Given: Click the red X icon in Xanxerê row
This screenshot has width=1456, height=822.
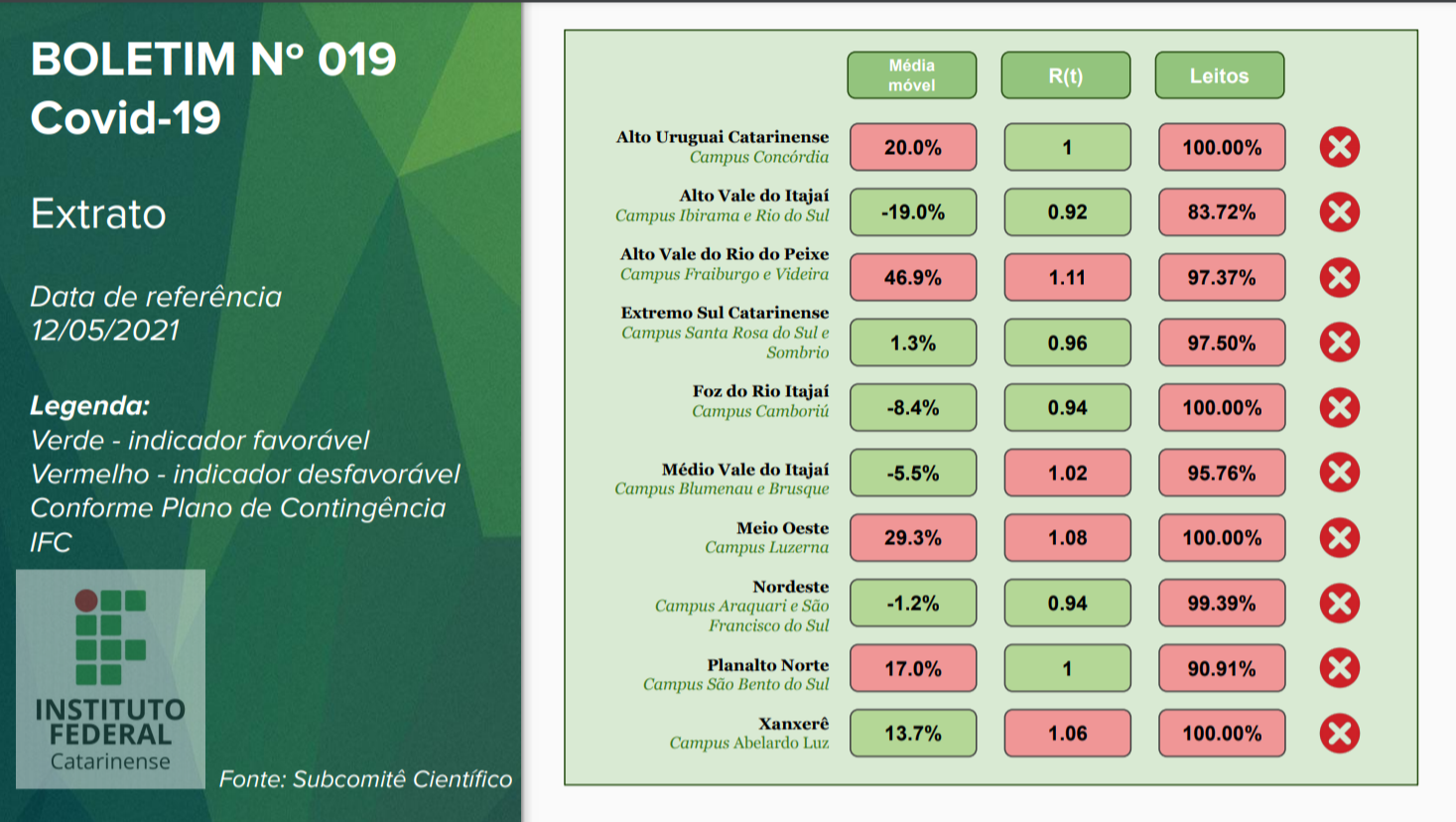Looking at the screenshot, I should tap(1339, 734).
